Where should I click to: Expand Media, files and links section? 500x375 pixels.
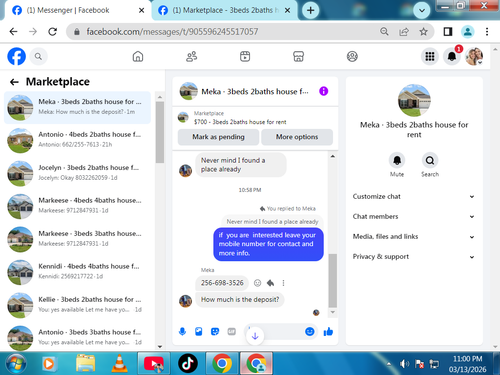pos(413,237)
